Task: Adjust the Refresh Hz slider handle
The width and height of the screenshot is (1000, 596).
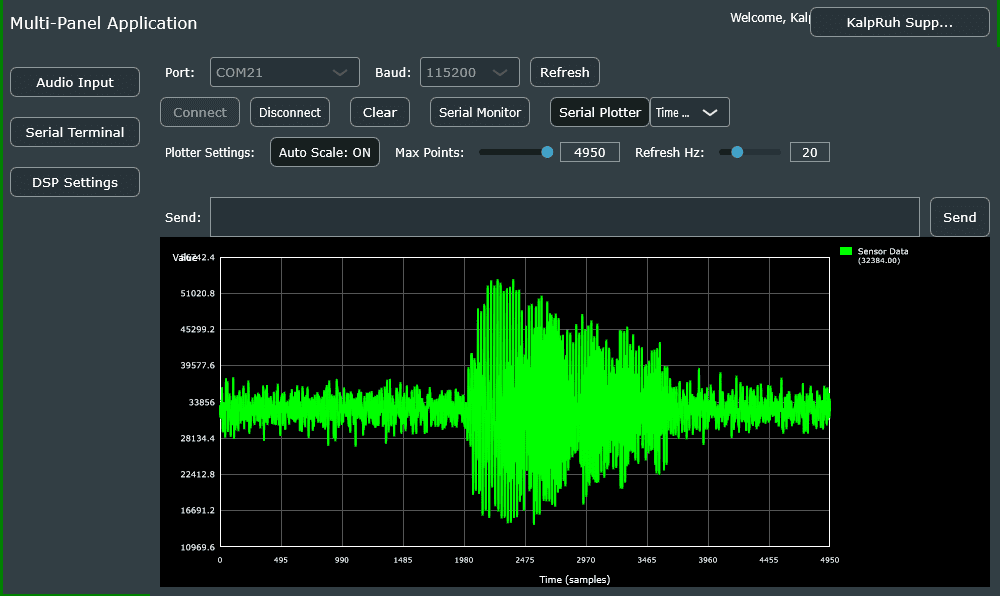Action: point(737,152)
